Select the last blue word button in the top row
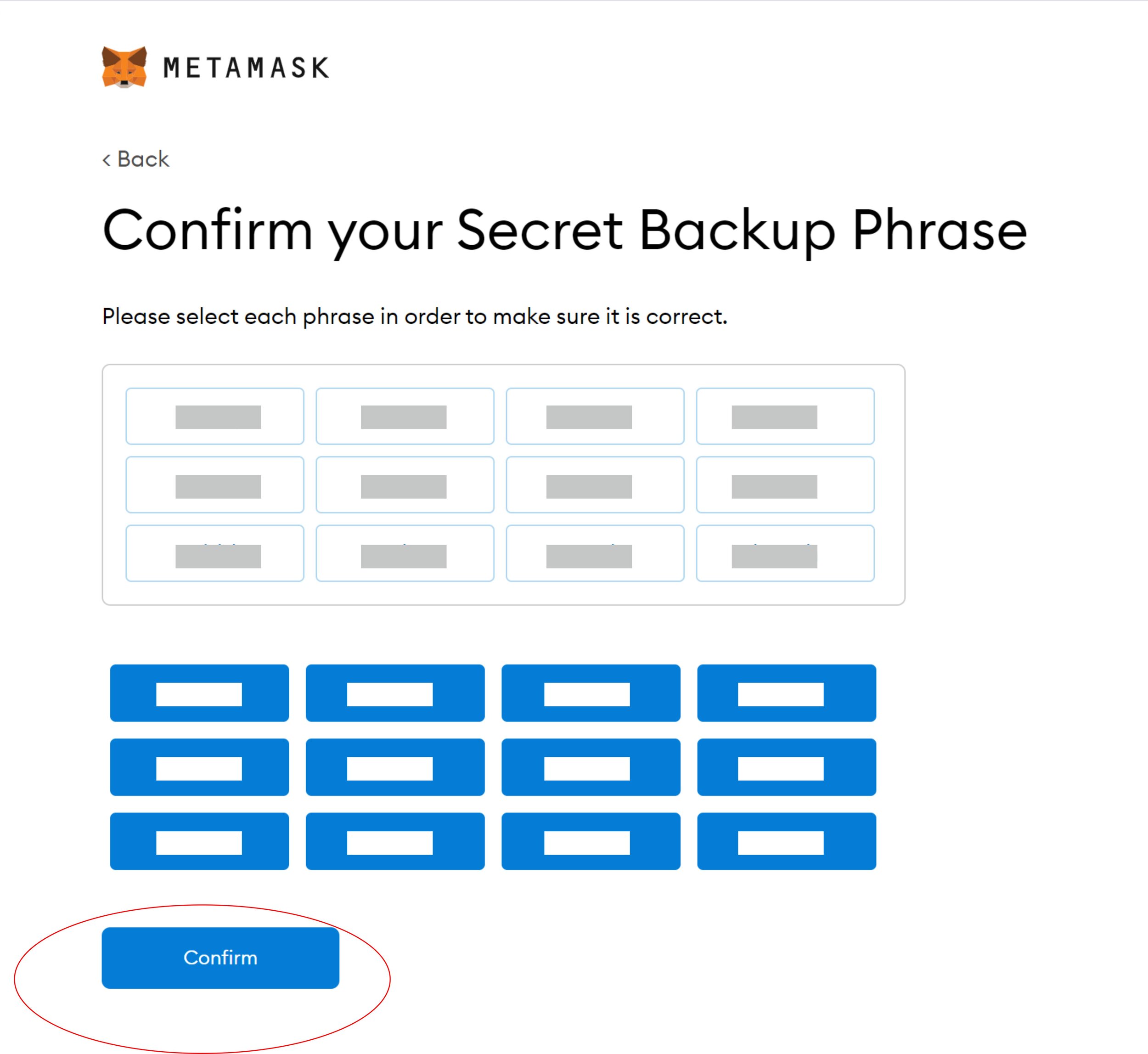The image size is (1148, 1054). [x=786, y=693]
